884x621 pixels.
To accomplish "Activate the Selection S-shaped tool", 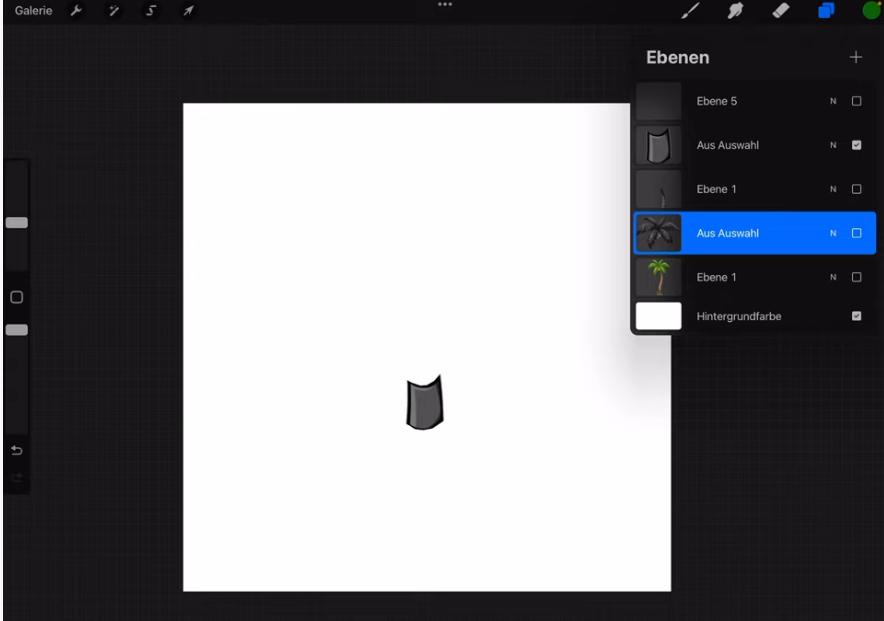I will point(151,11).
